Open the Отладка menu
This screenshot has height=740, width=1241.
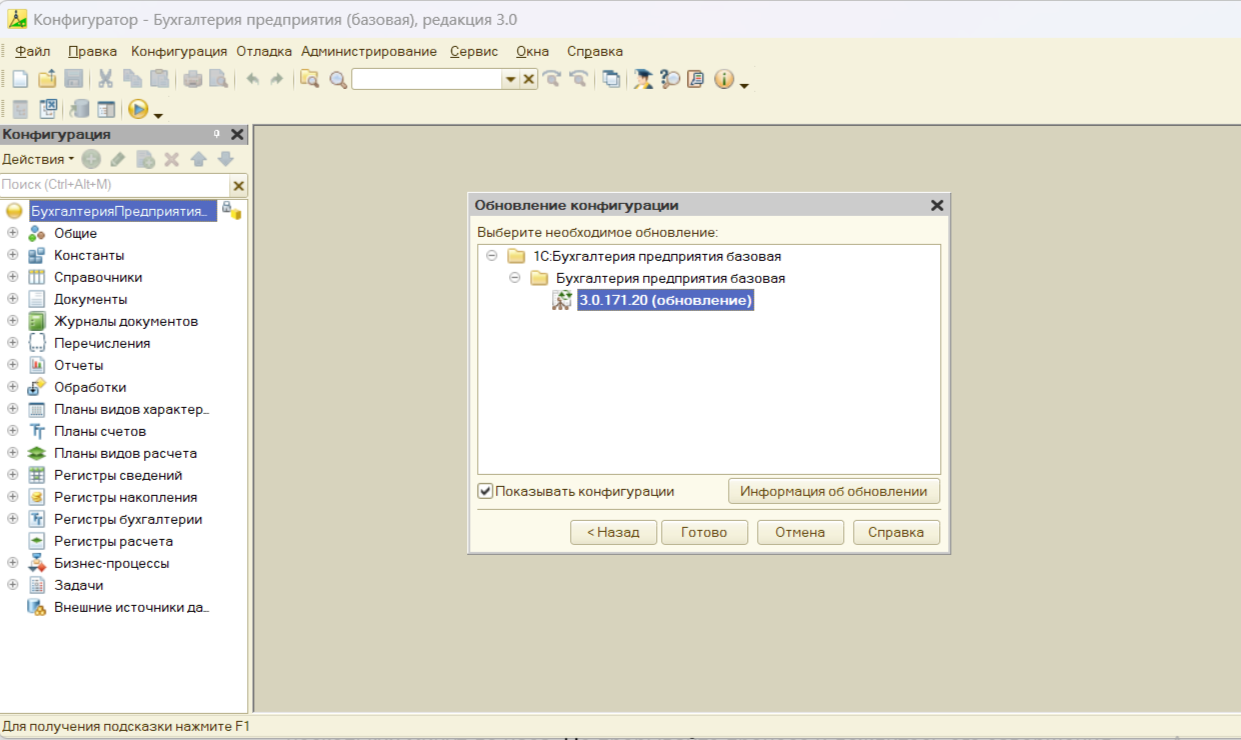(264, 51)
